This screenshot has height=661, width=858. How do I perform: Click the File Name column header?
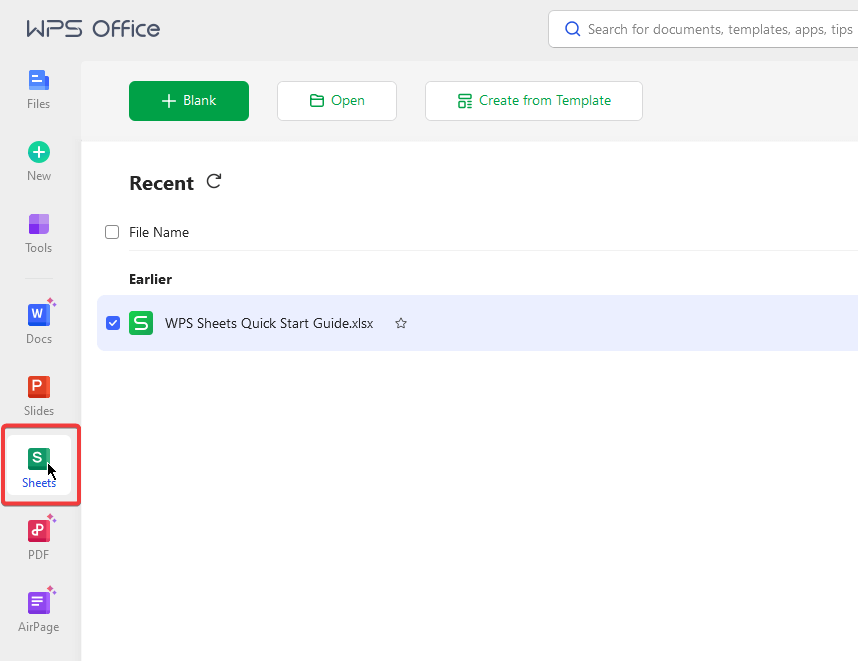(x=160, y=231)
